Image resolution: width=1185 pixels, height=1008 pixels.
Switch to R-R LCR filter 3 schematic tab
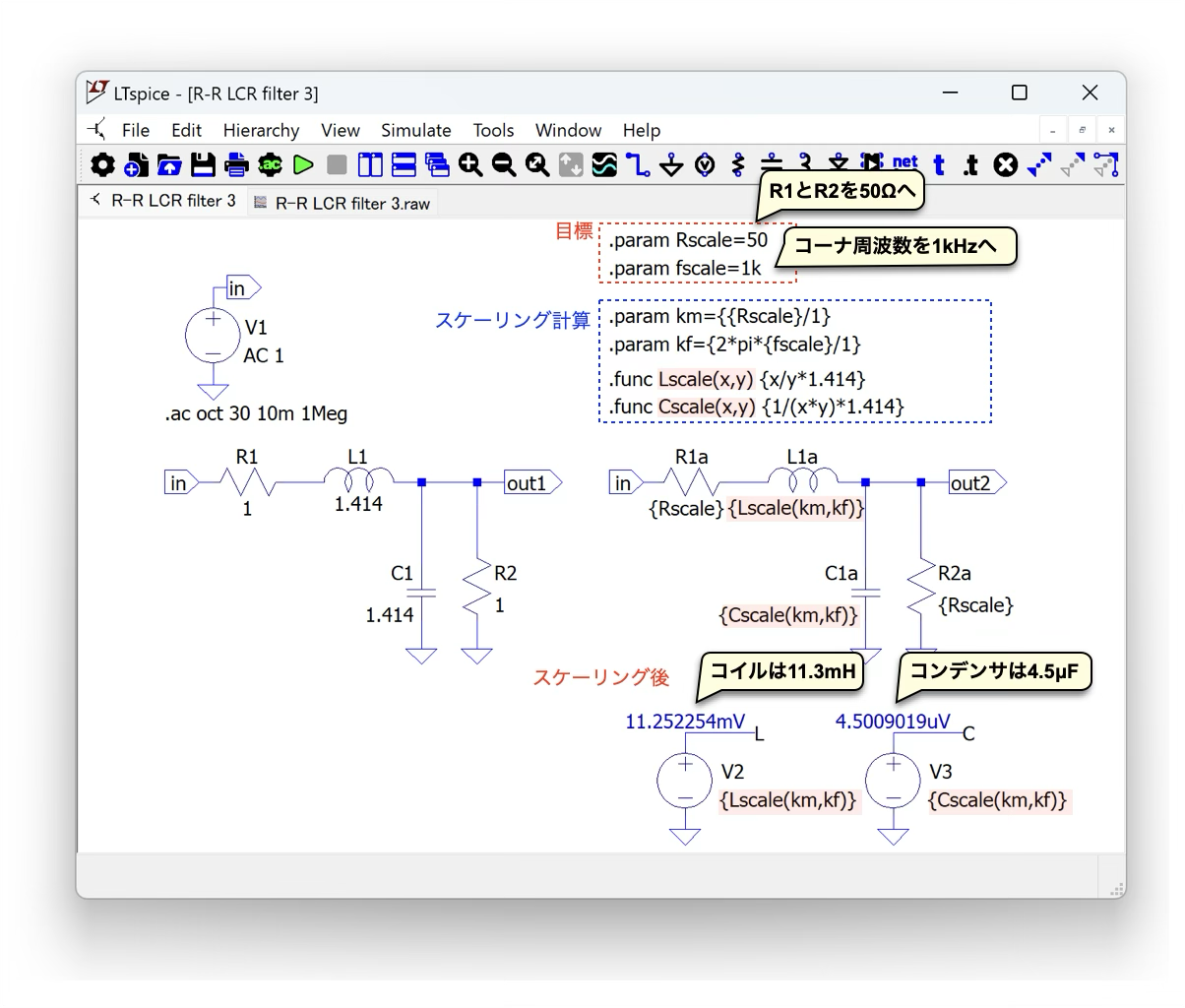[163, 200]
